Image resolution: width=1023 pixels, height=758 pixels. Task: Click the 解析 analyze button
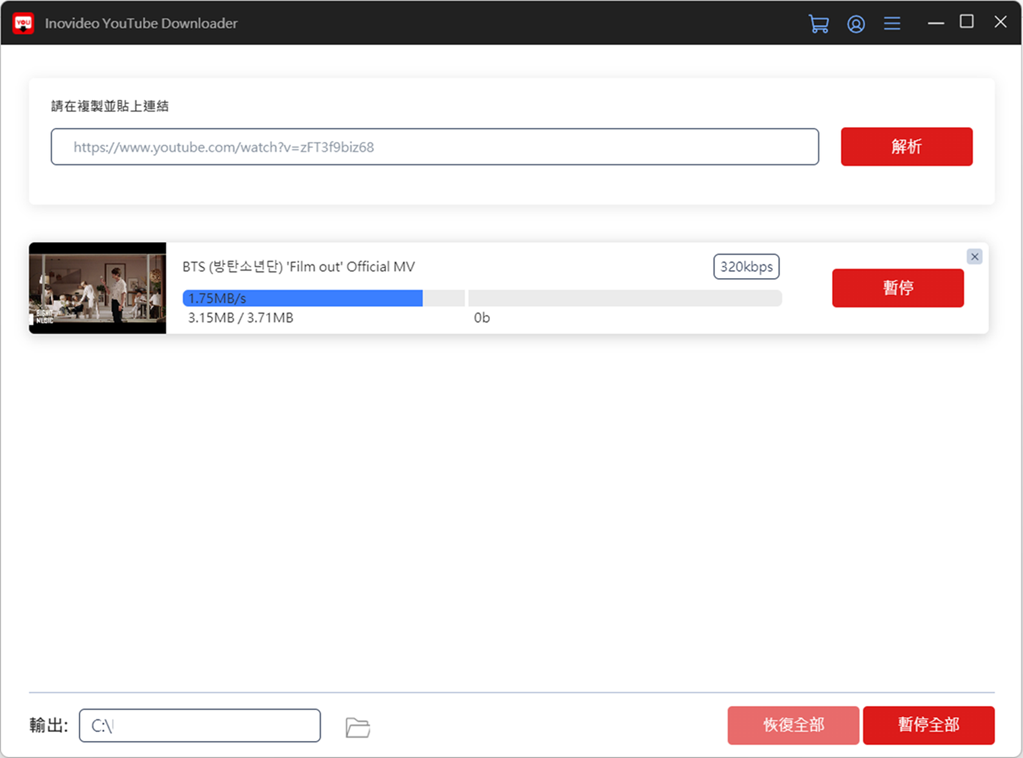click(906, 146)
